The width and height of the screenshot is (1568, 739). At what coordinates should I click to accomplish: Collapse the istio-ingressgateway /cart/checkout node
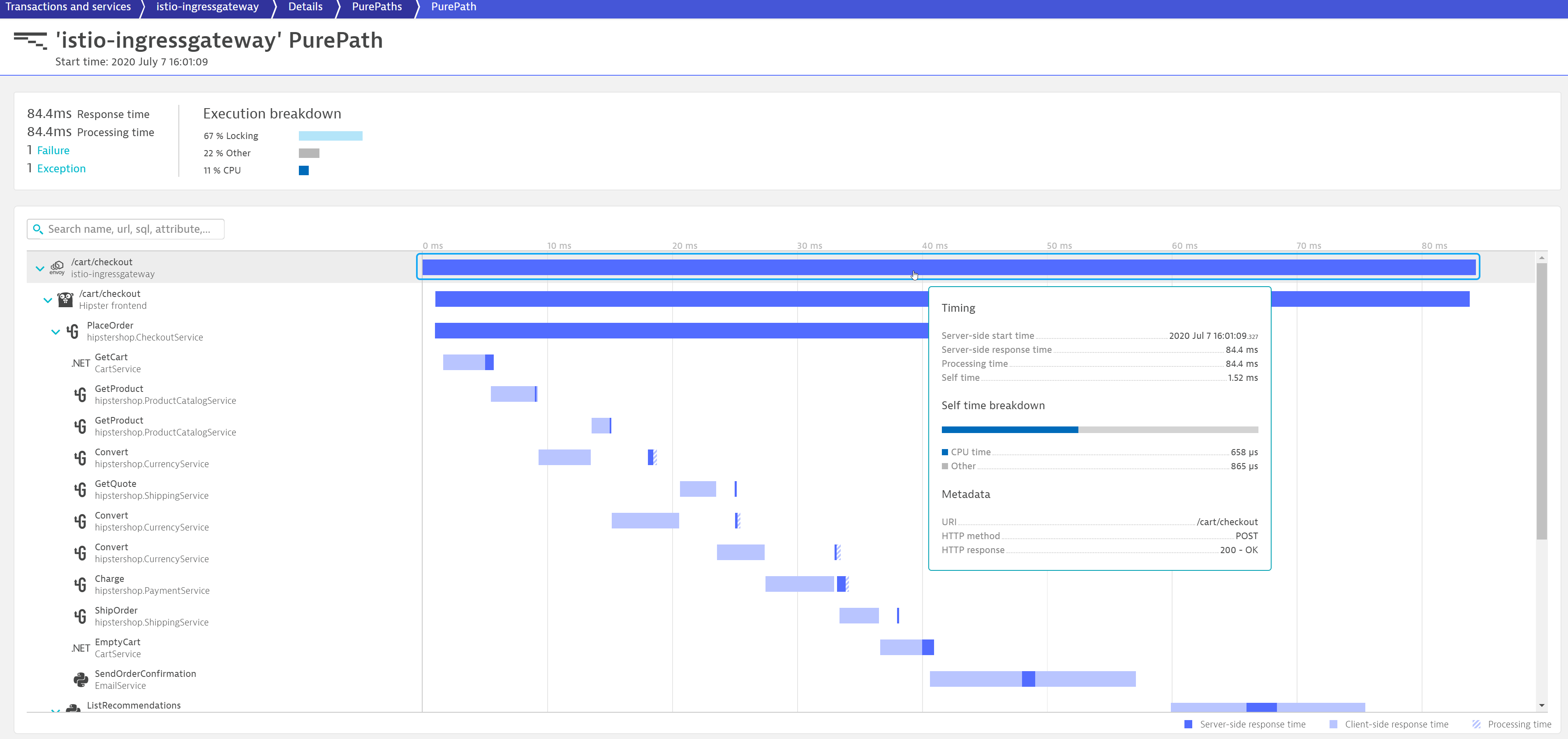tap(40, 268)
